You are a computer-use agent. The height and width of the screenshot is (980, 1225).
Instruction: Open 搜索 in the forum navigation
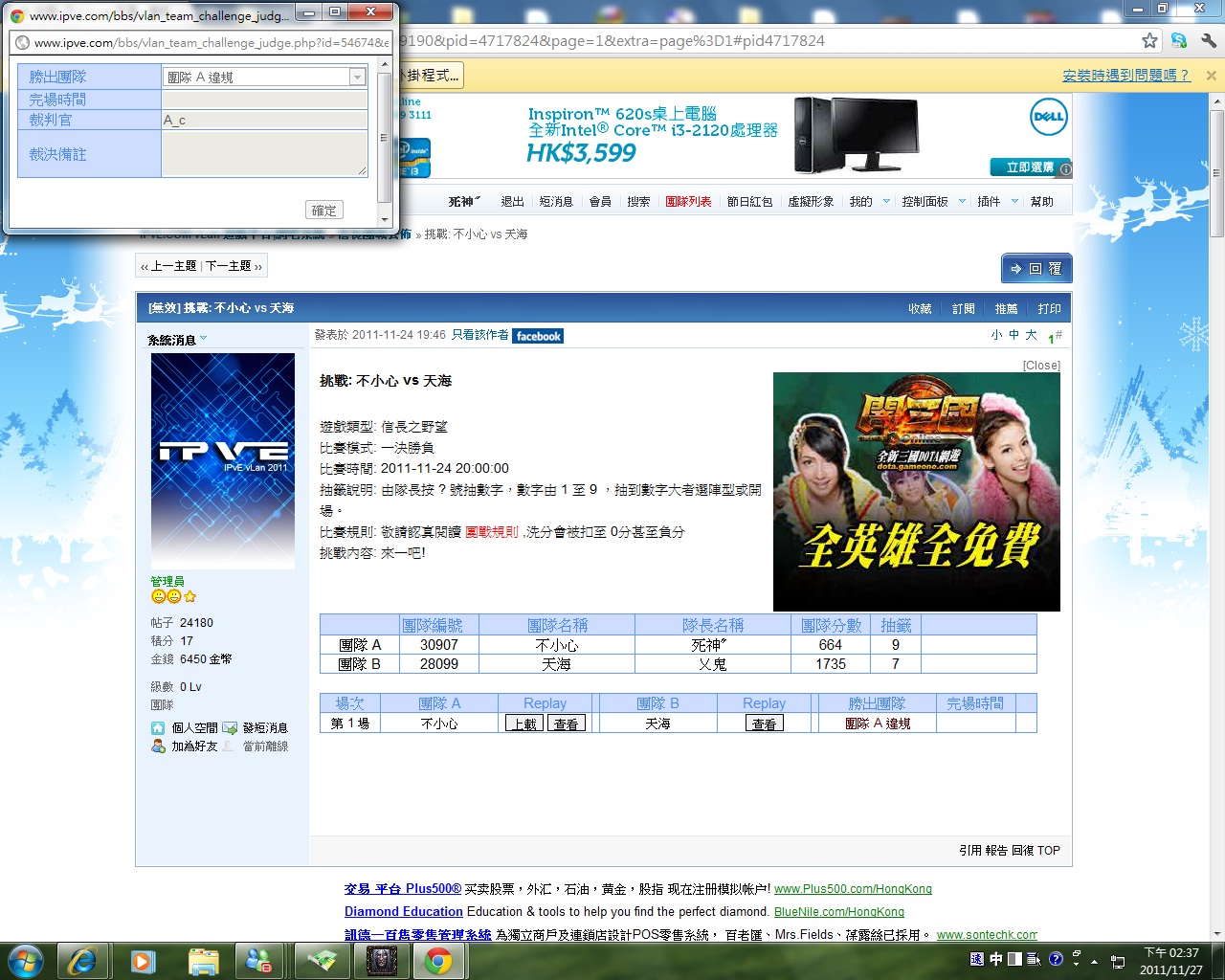[638, 202]
